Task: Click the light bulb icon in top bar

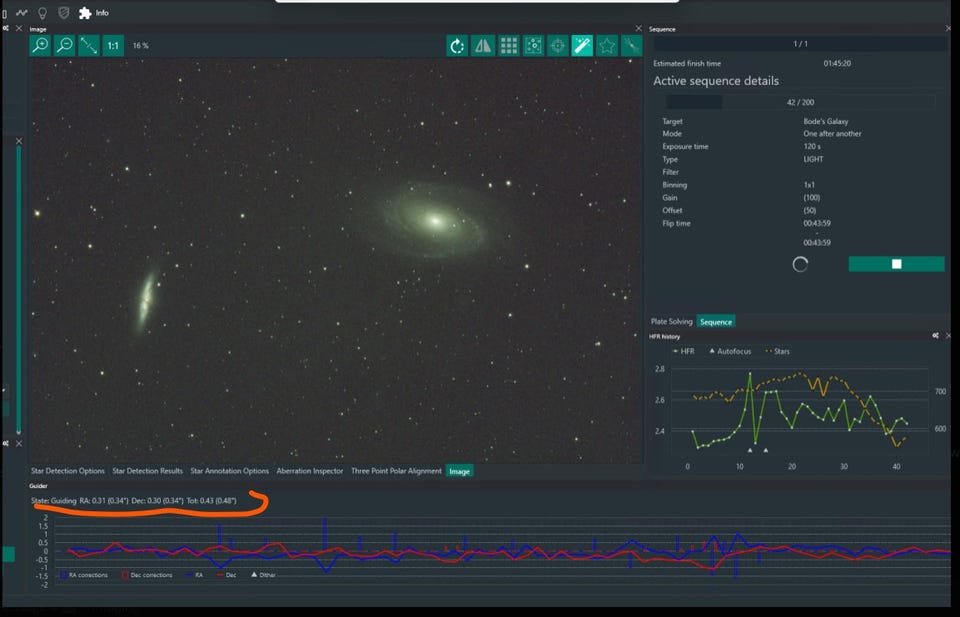Action: point(42,12)
